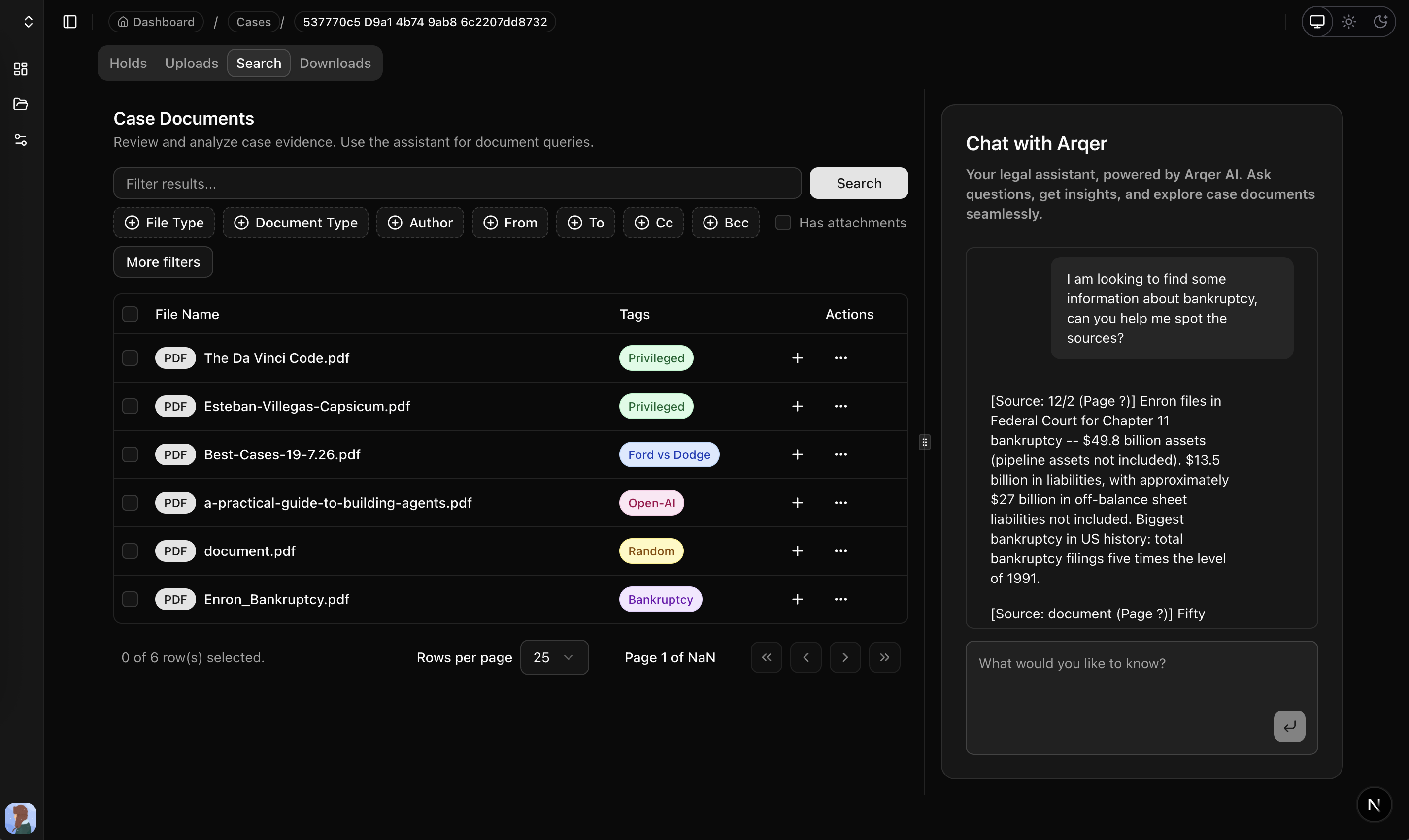Click the Bankruptcy tag pill
The image size is (1409, 840).
[x=660, y=599]
